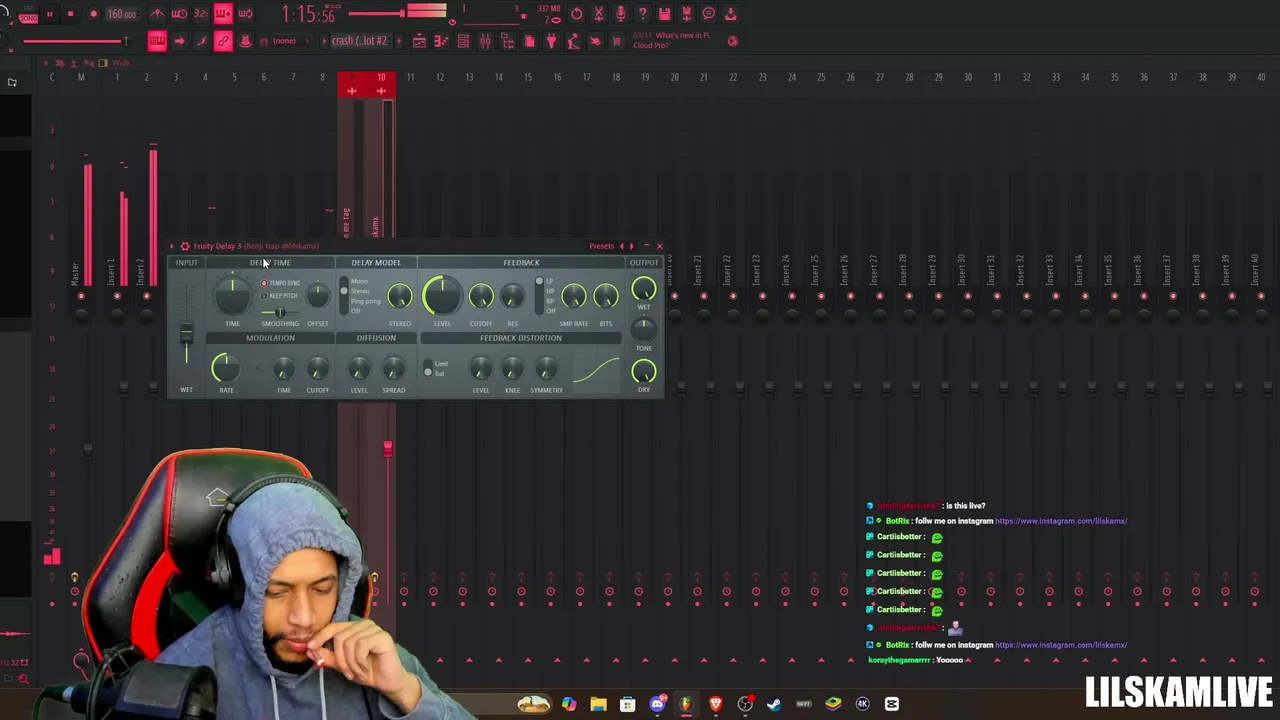Select mixer track 32 in header
Screen dimensions: 1280x720
[1026, 77]
